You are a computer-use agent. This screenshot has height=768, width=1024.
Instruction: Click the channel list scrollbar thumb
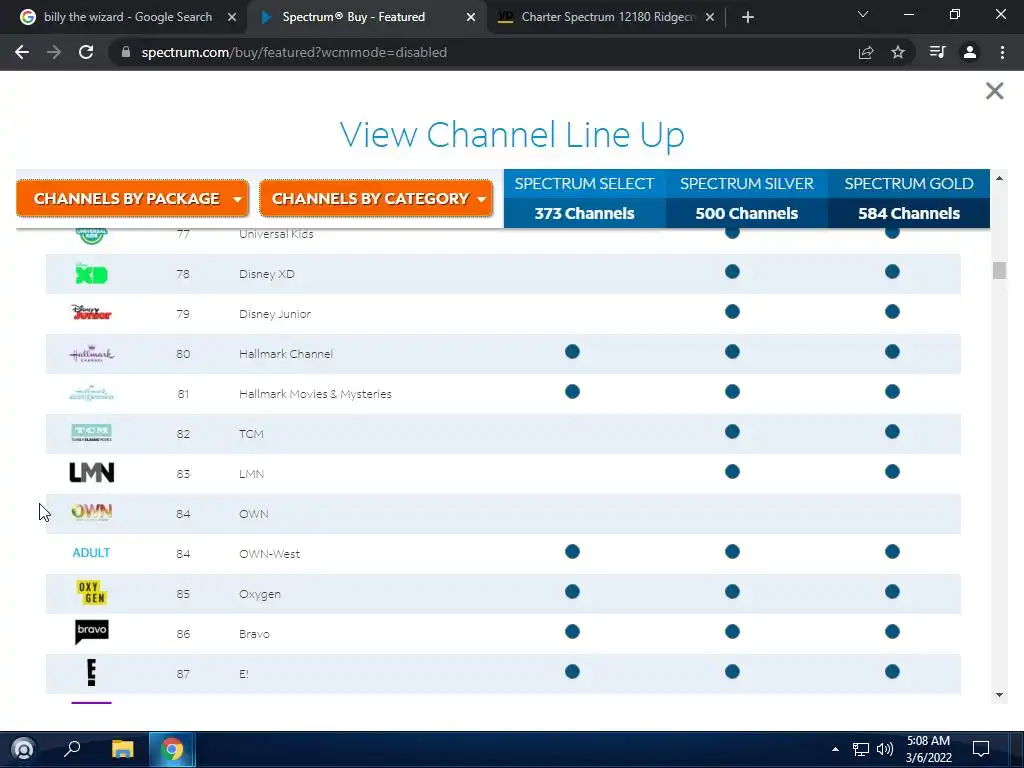point(999,270)
